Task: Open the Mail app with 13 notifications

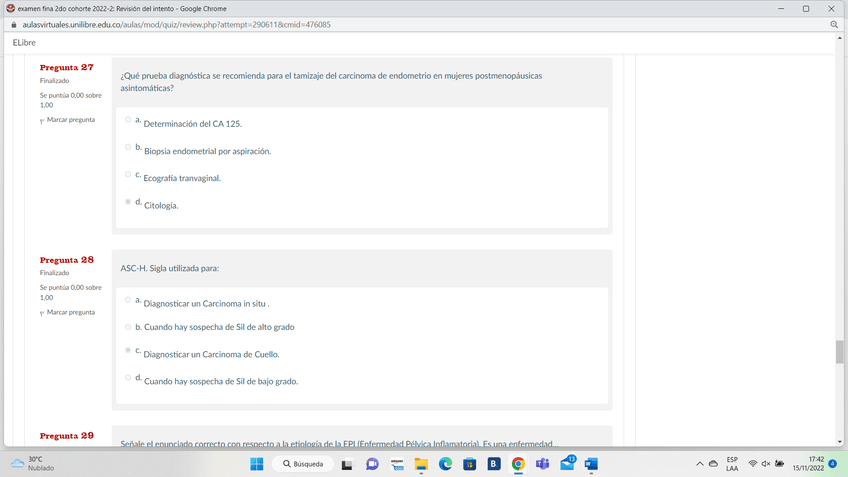Action: (567, 463)
